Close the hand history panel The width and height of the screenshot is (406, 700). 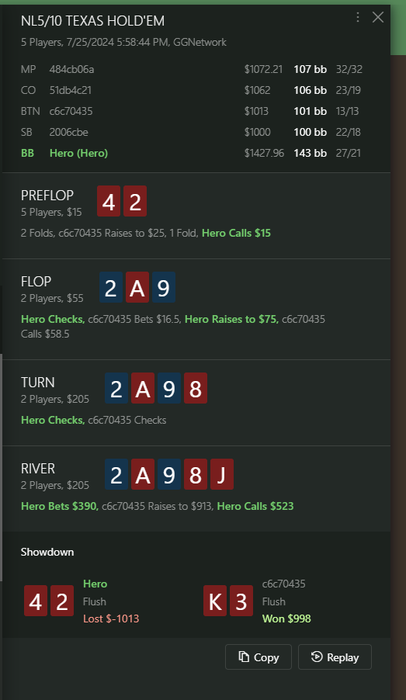click(x=378, y=17)
